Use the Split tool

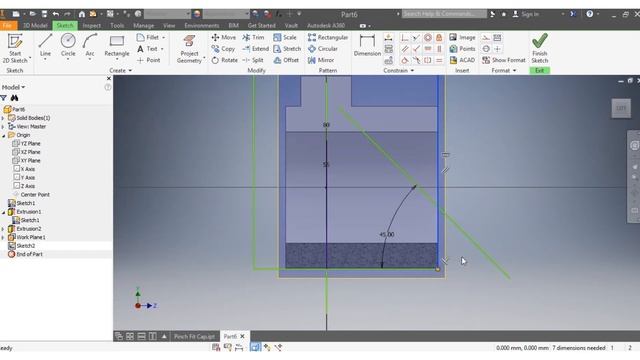253,60
